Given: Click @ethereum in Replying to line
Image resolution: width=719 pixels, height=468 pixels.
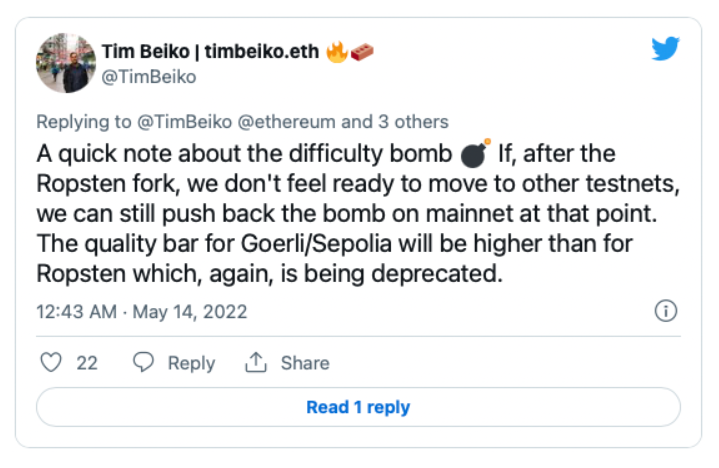Looking at the screenshot, I should pos(287,122).
